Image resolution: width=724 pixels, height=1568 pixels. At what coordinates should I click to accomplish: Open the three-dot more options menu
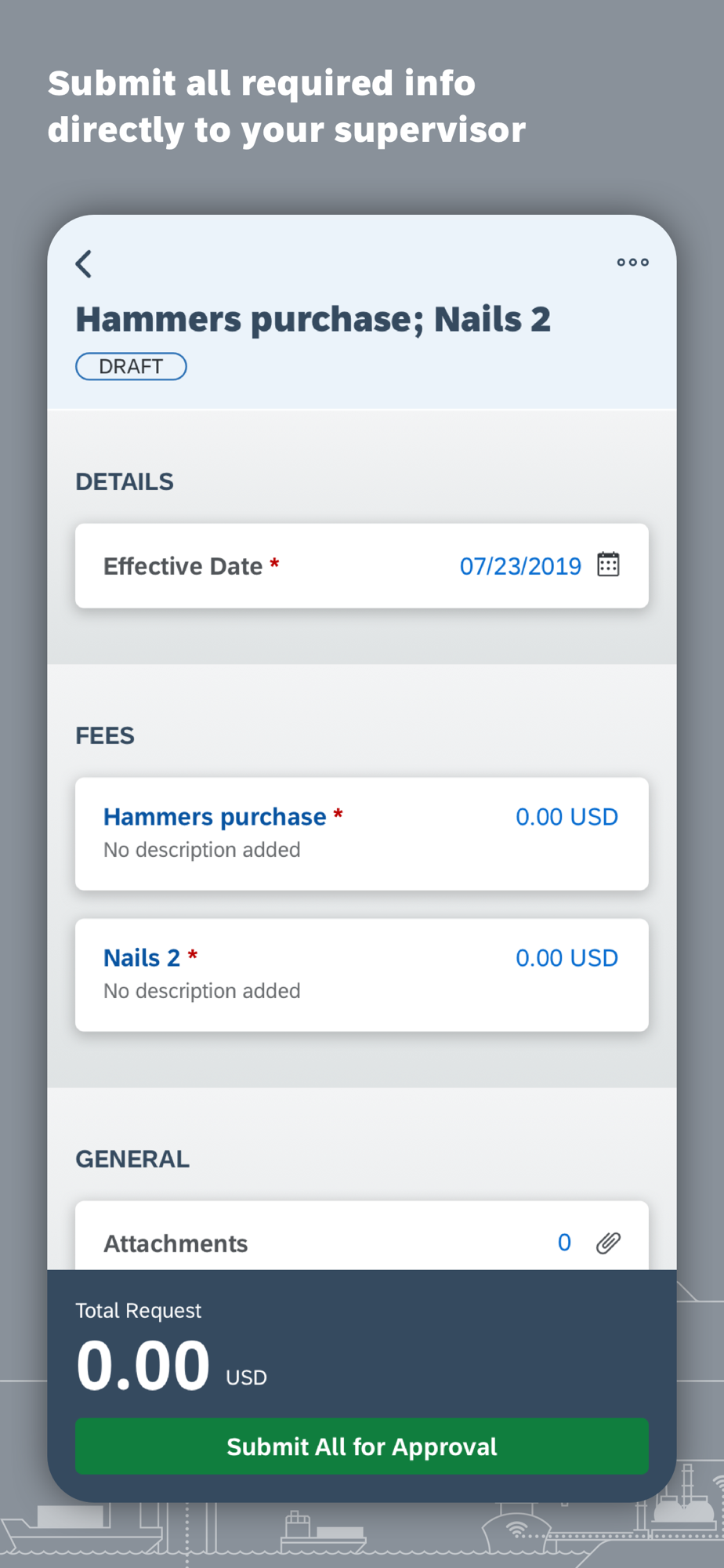pos(632,263)
